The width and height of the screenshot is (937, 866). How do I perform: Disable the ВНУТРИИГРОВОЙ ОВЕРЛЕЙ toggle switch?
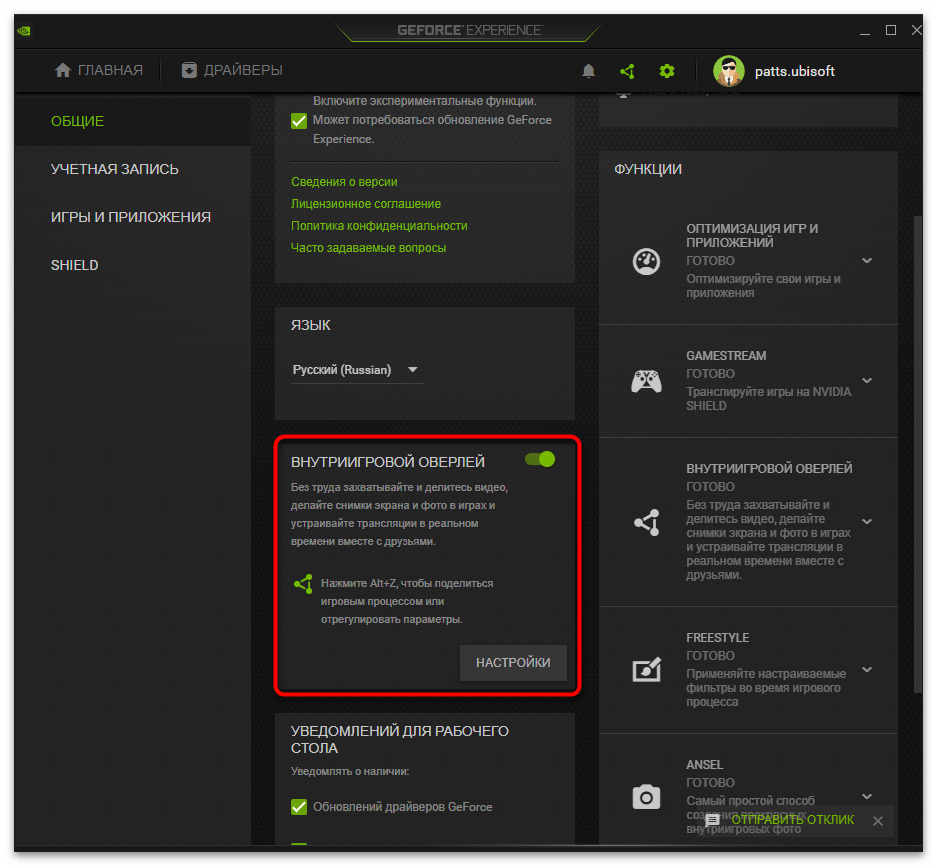(x=540, y=459)
